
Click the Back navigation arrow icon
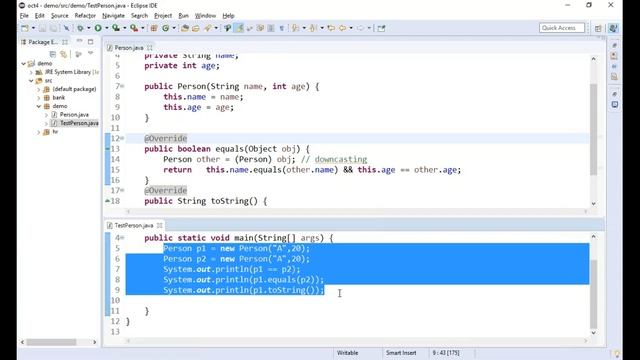[342, 28]
